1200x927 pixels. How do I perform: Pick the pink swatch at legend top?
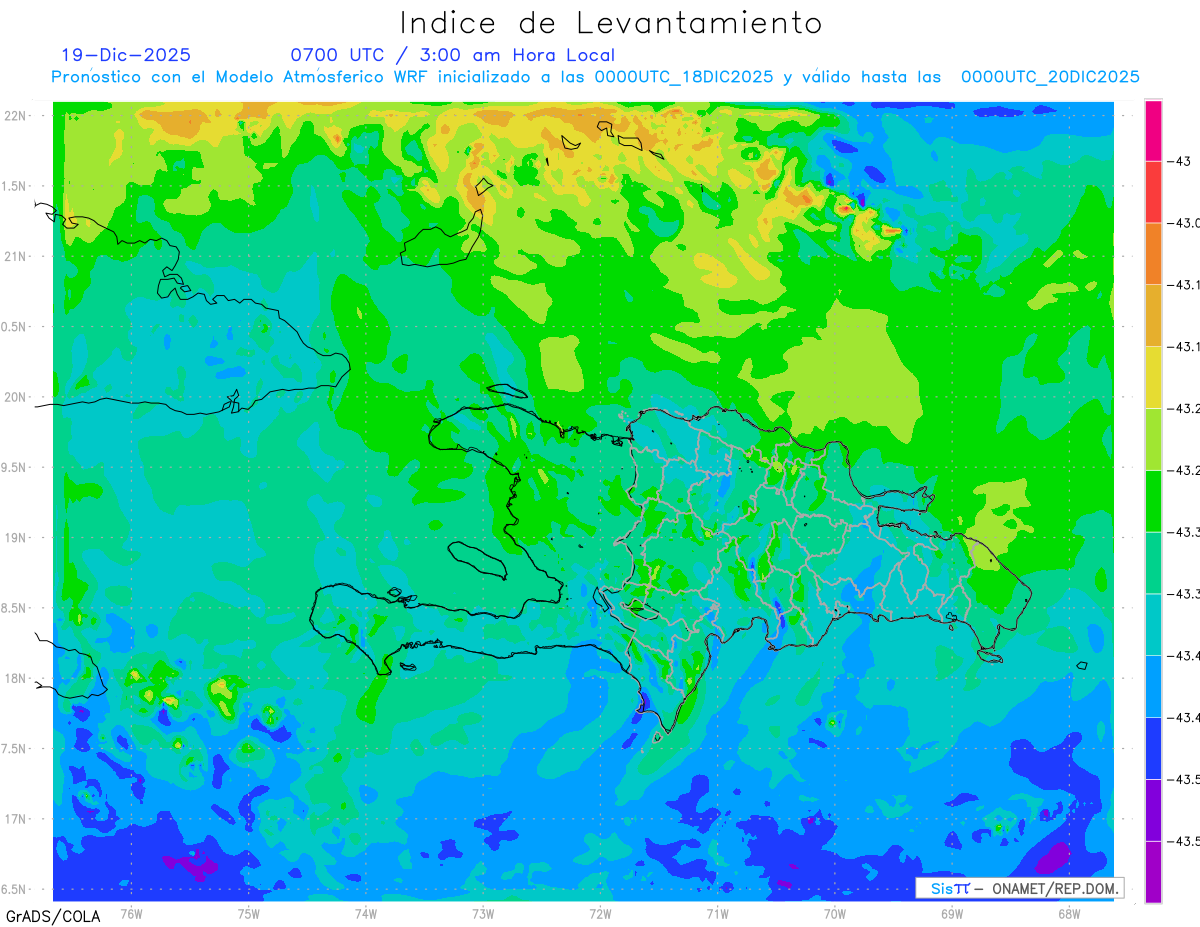tap(1153, 130)
